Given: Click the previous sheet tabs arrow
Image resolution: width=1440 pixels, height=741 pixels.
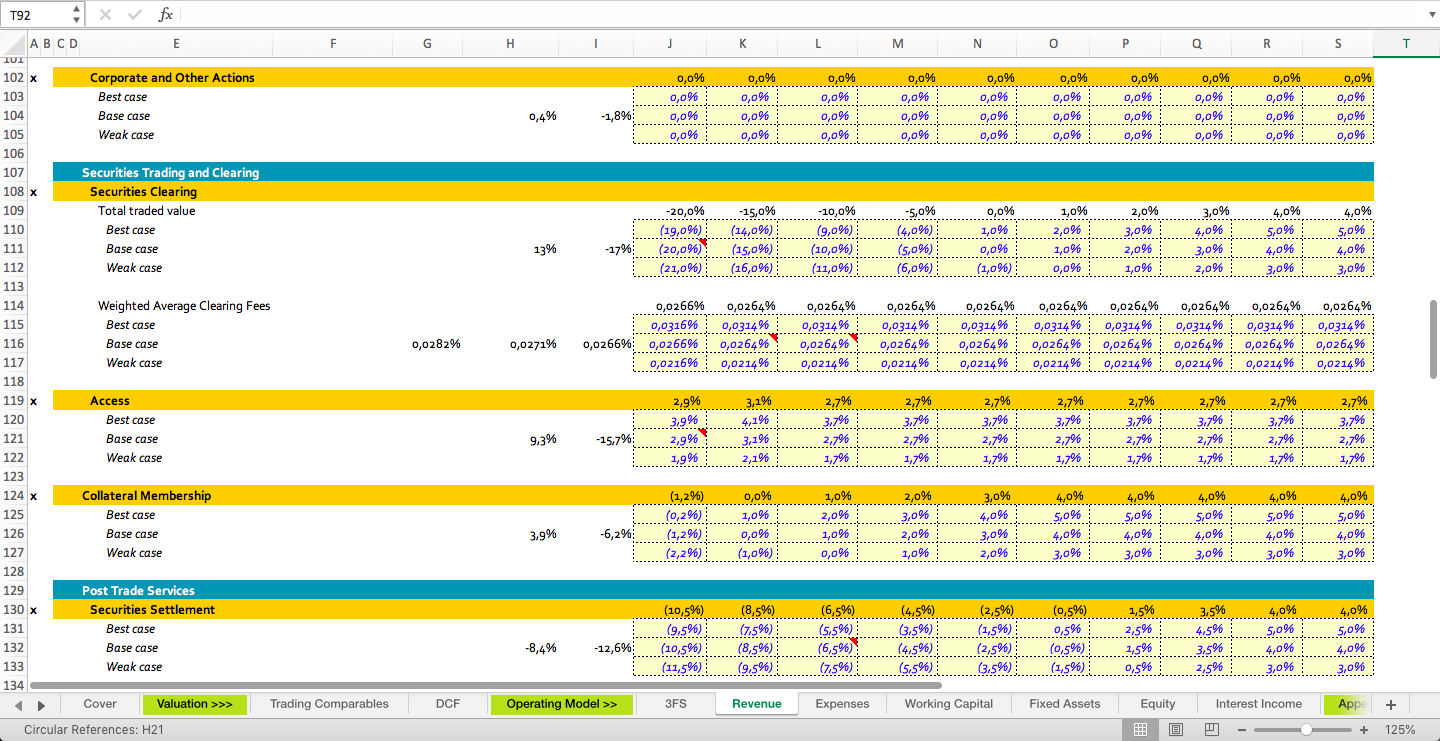Looking at the screenshot, I should coord(17,705).
